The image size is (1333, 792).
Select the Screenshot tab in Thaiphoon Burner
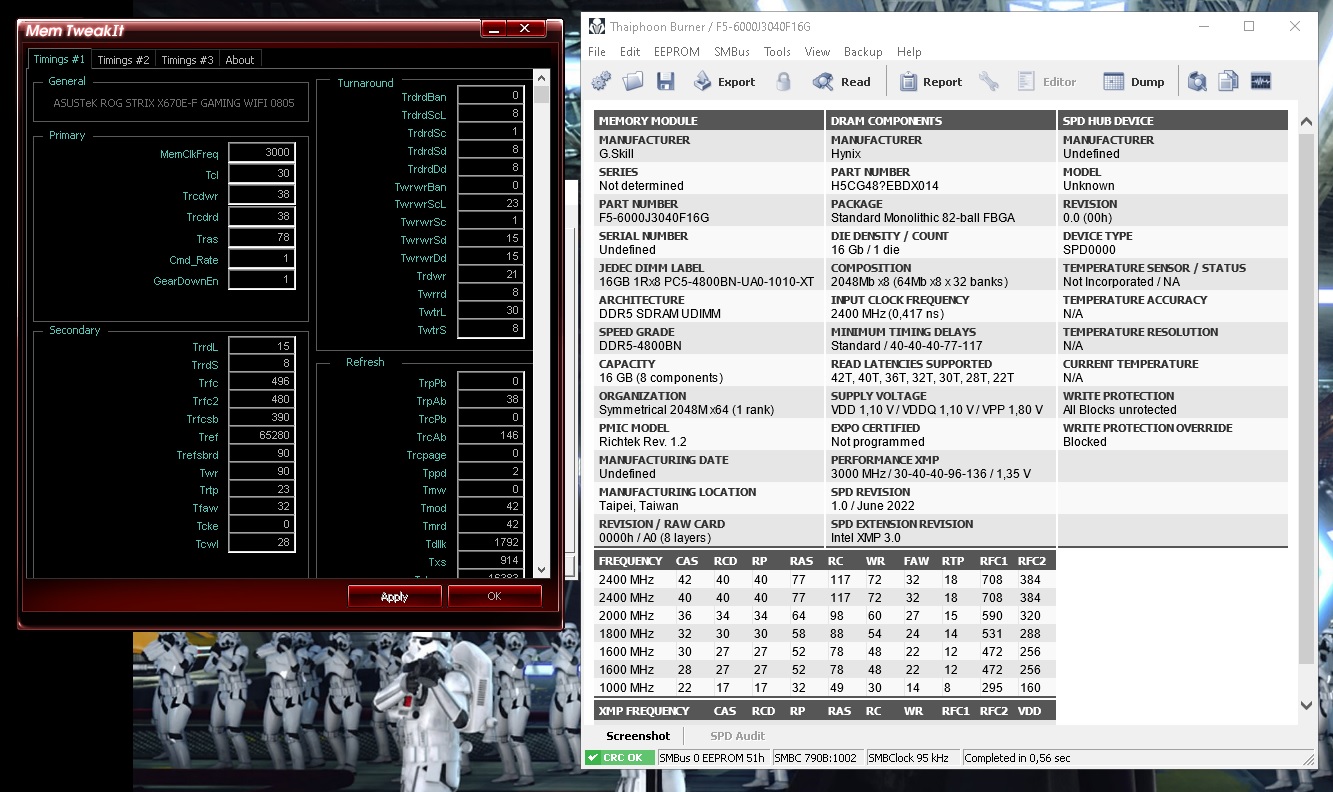point(638,736)
